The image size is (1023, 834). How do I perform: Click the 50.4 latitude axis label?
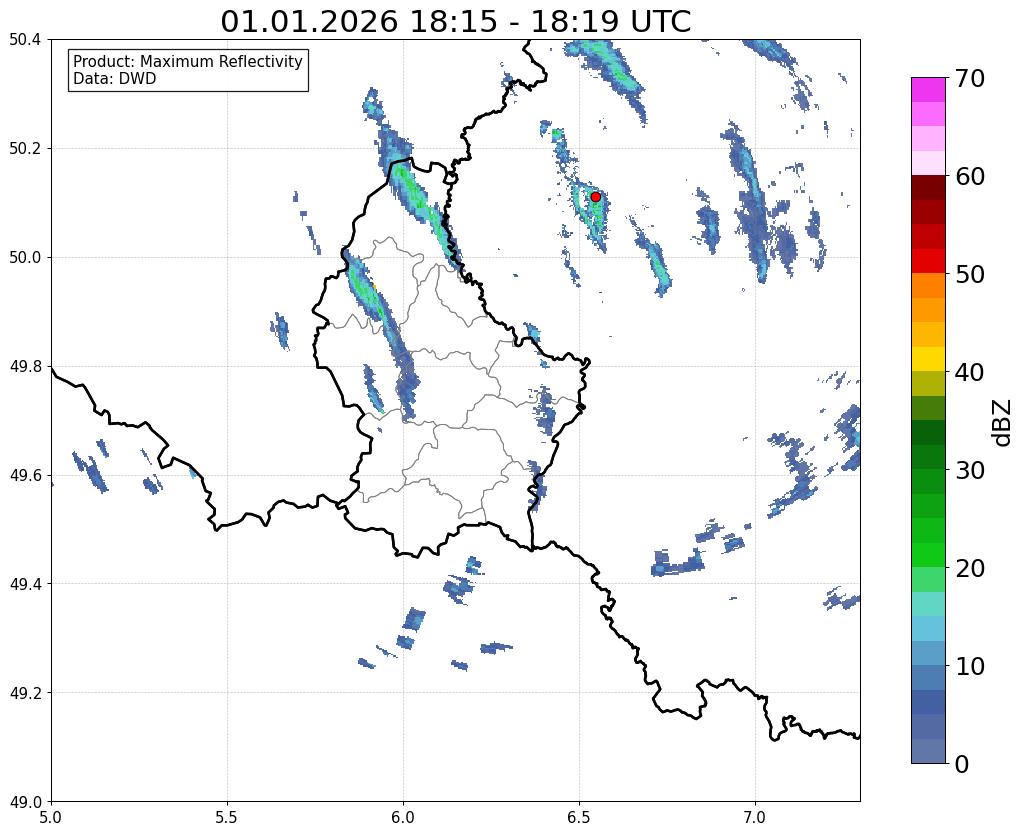[x=25, y=40]
